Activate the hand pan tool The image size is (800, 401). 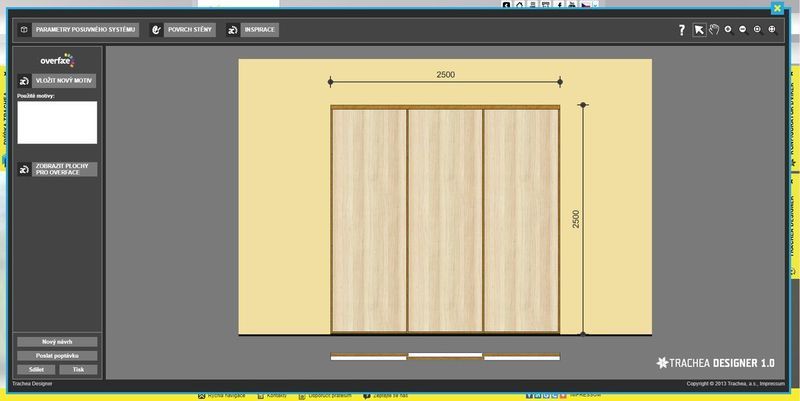point(713,30)
